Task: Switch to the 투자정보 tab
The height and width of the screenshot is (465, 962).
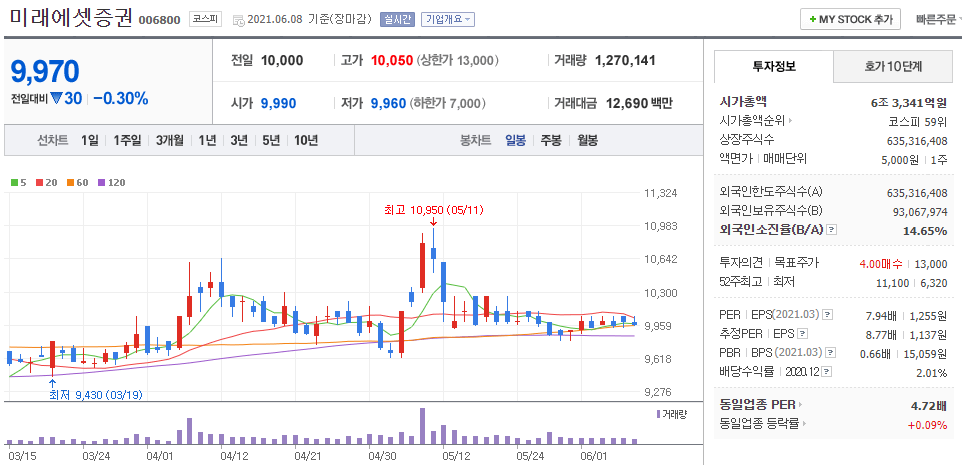Action: click(x=774, y=66)
